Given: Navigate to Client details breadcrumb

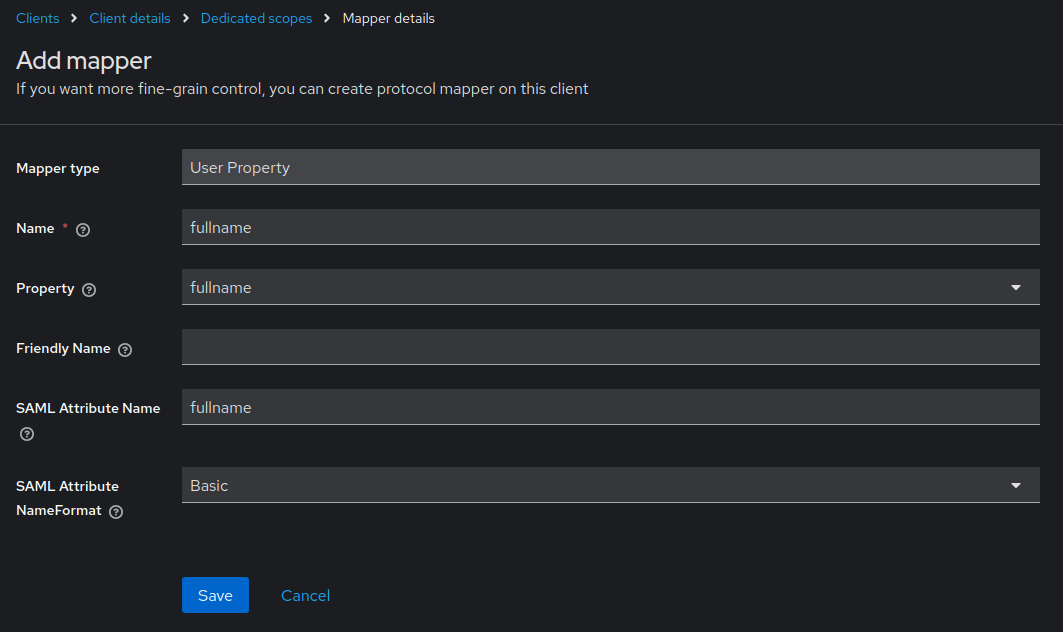Looking at the screenshot, I should click(130, 18).
